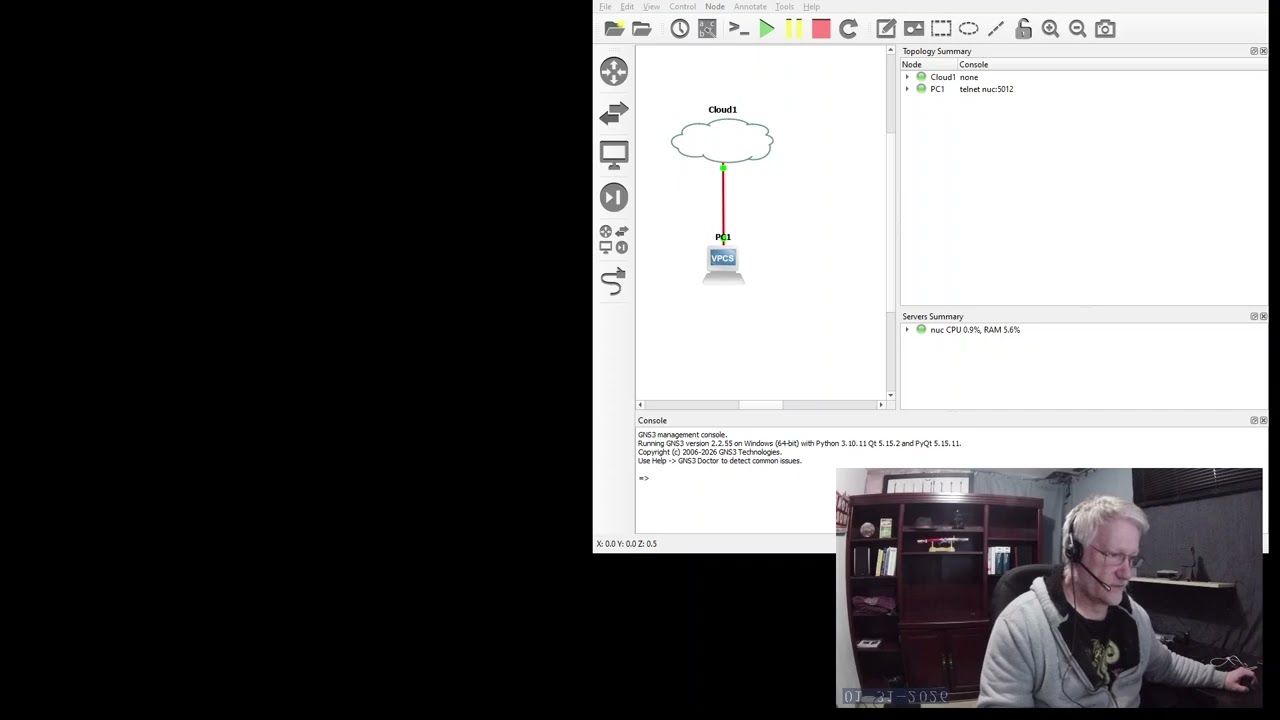Click the Console connect to all nodes icon

point(738,29)
